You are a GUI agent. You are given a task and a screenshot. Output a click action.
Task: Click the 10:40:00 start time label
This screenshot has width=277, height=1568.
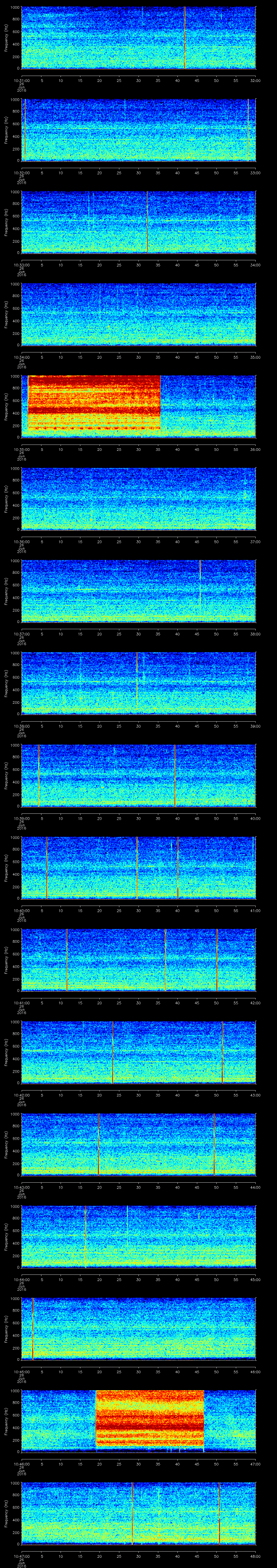pos(21,910)
